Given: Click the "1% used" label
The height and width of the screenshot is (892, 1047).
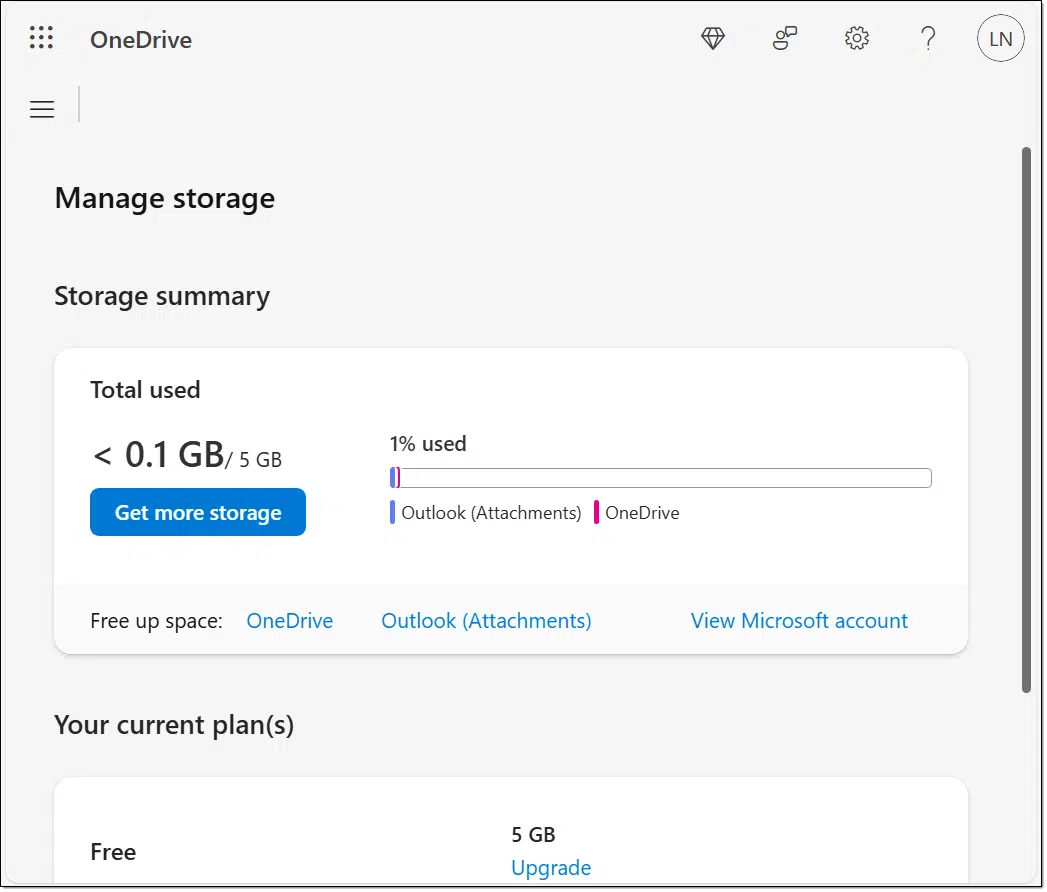Looking at the screenshot, I should [x=428, y=443].
